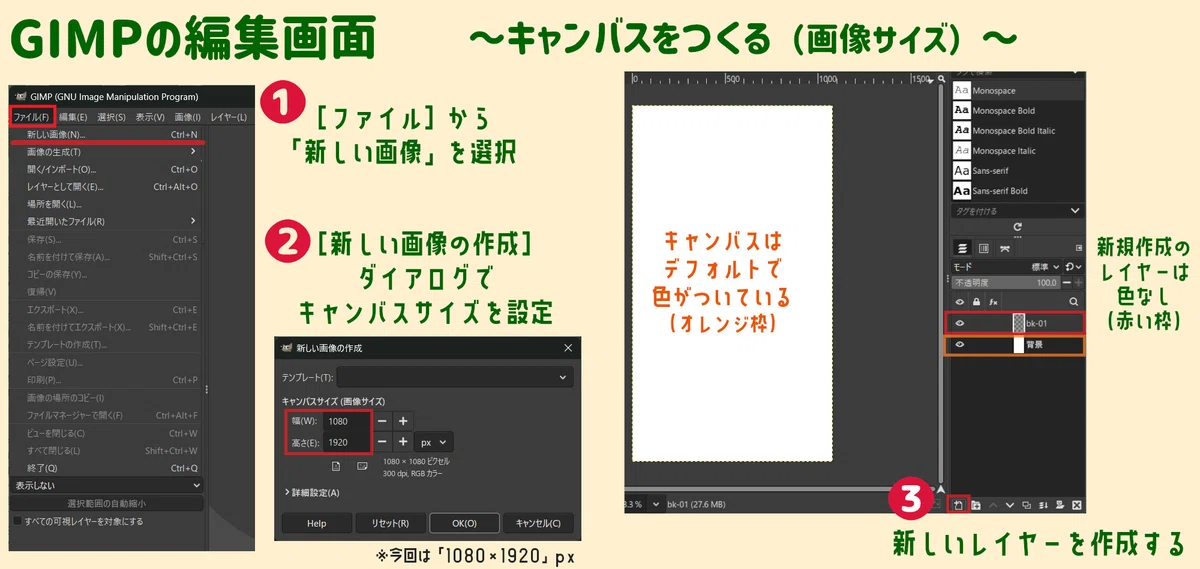
Task: Open the テンプレート dropdown
Action: tap(454, 378)
